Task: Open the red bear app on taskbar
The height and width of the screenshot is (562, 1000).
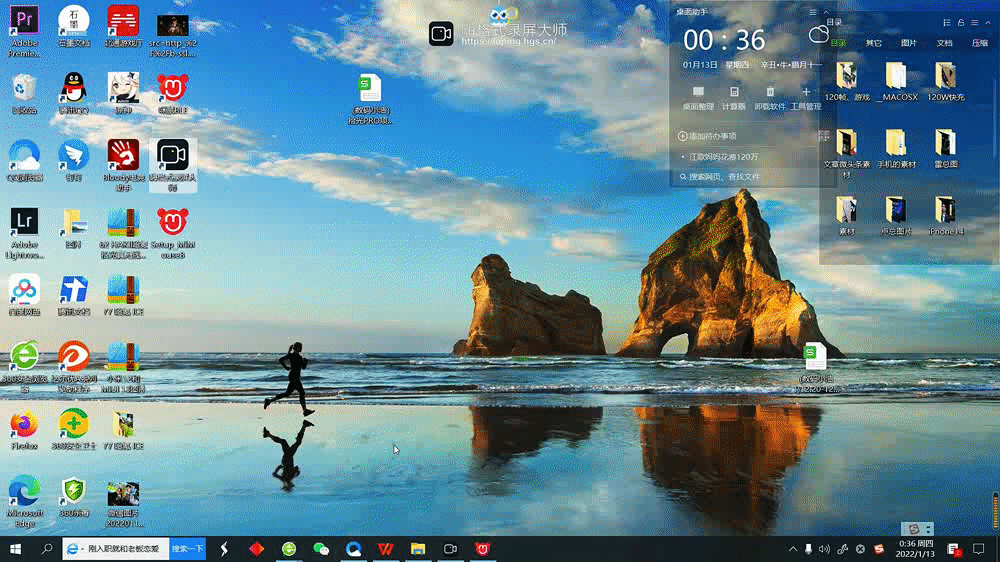Action: point(483,549)
